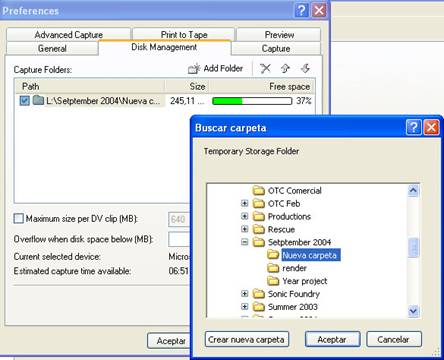Click the Preferences help question mark
Screen dimensions: 444x360
click(x=302, y=10)
